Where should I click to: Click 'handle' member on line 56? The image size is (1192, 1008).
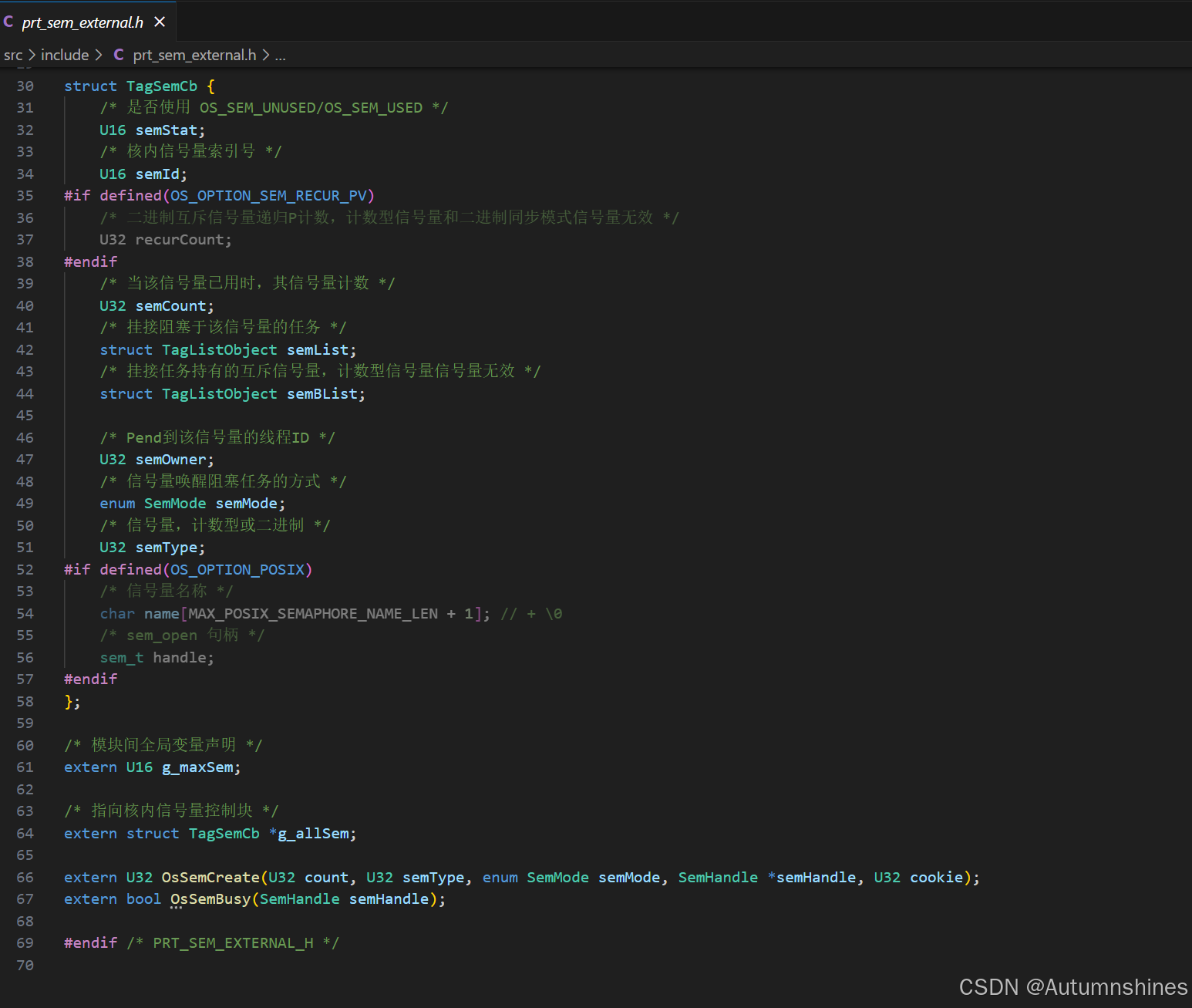[180, 658]
